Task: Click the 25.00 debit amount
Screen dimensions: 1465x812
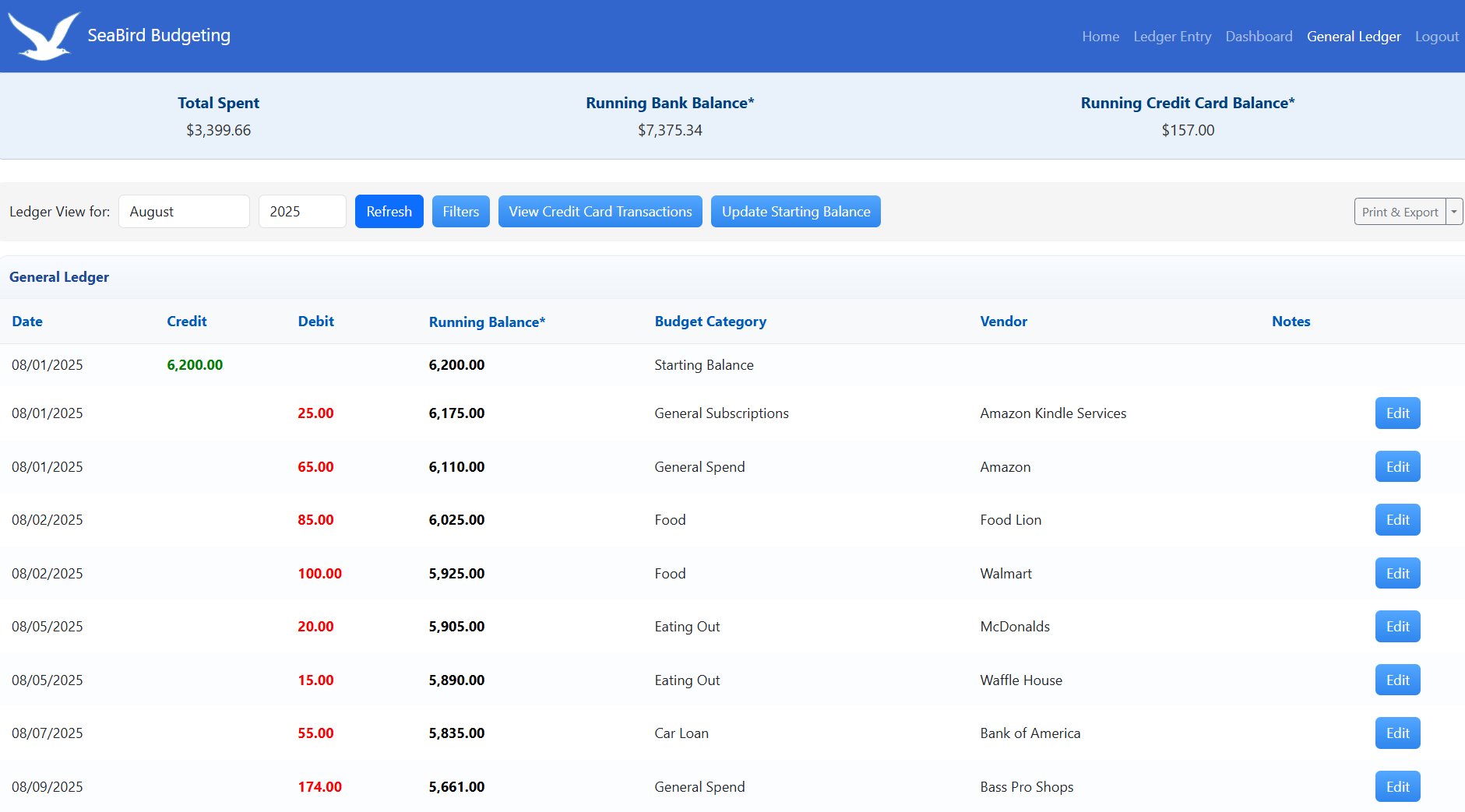Action: (x=315, y=413)
